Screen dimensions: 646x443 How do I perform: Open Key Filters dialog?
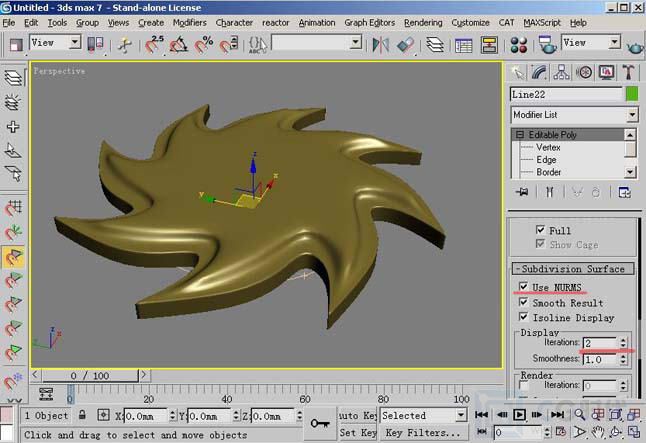point(423,432)
